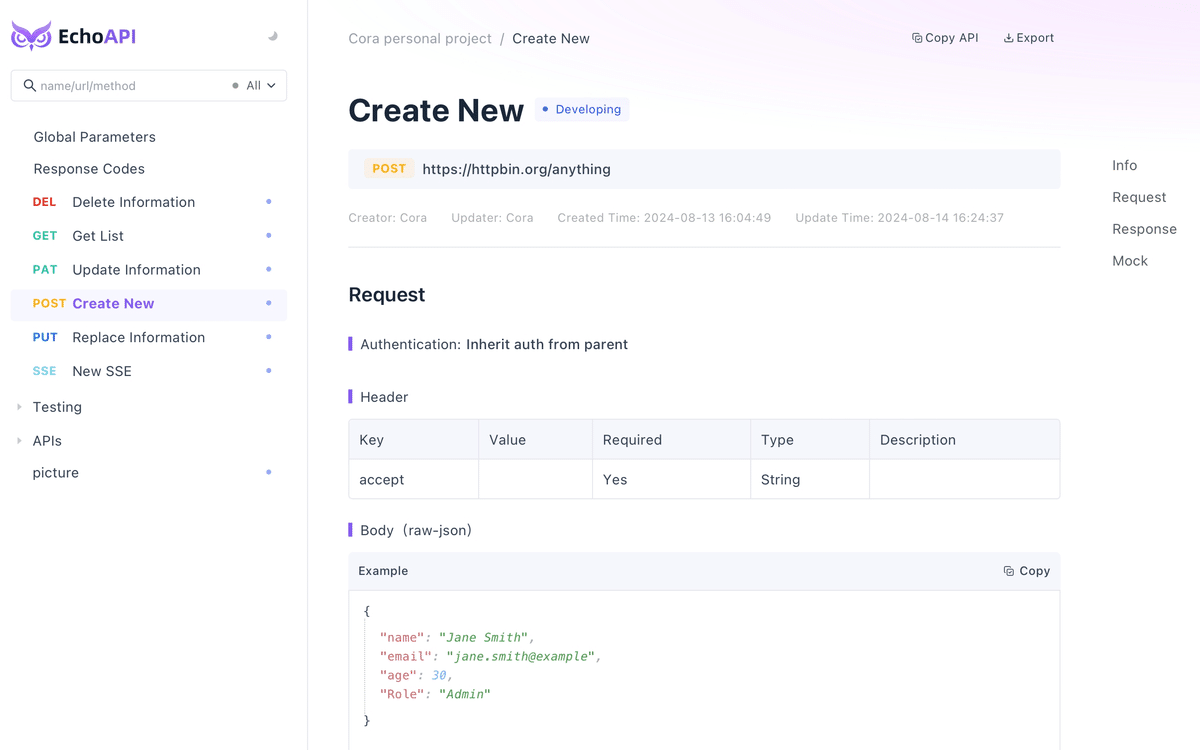Click the Update Time text
The image size is (1200, 750).
tap(899, 218)
